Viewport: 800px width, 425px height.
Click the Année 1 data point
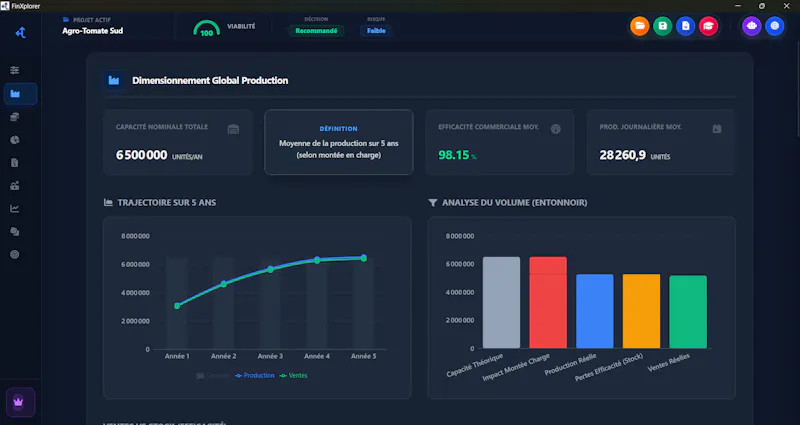tap(177, 306)
